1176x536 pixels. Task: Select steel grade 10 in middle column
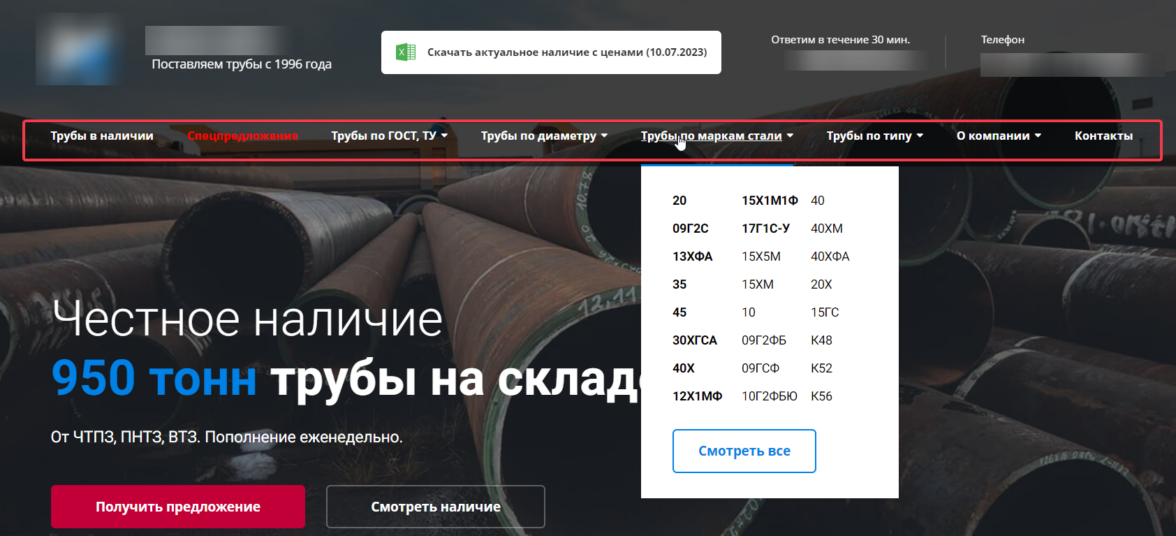[x=748, y=313]
